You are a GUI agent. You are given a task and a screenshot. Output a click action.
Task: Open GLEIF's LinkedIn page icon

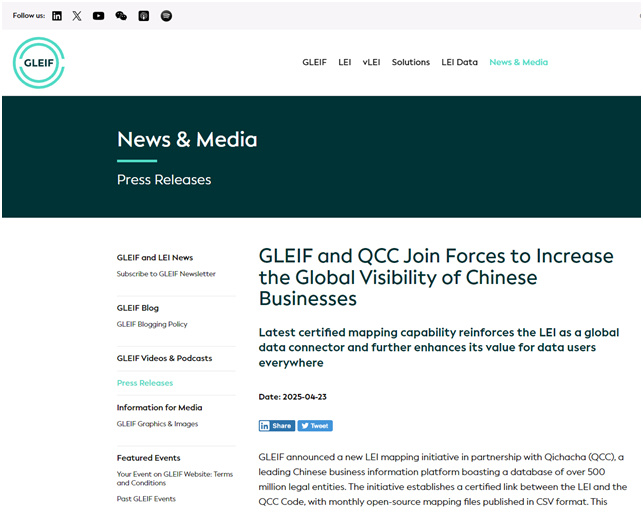(x=57, y=16)
